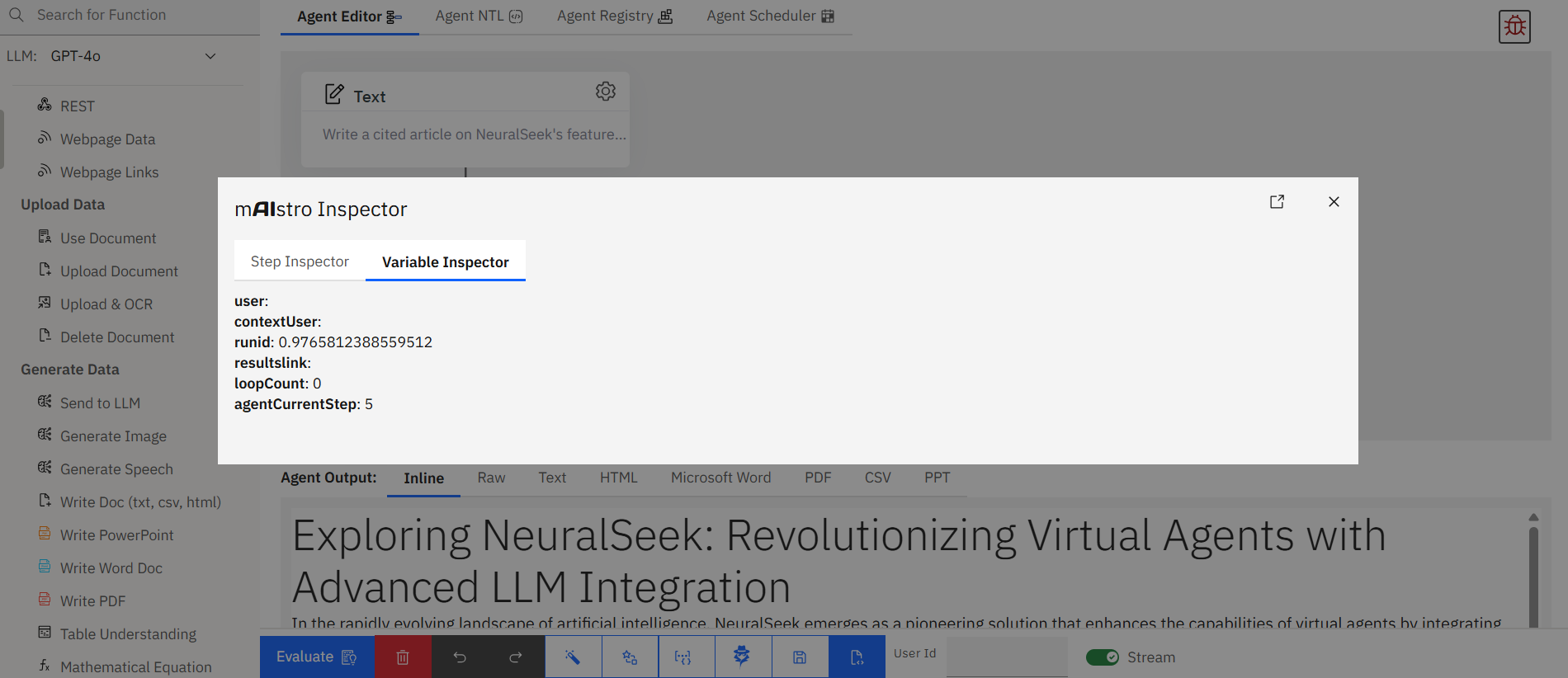Viewport: 1568px width, 678px height.
Task: Click the Delete Document function
Action: tap(117, 337)
